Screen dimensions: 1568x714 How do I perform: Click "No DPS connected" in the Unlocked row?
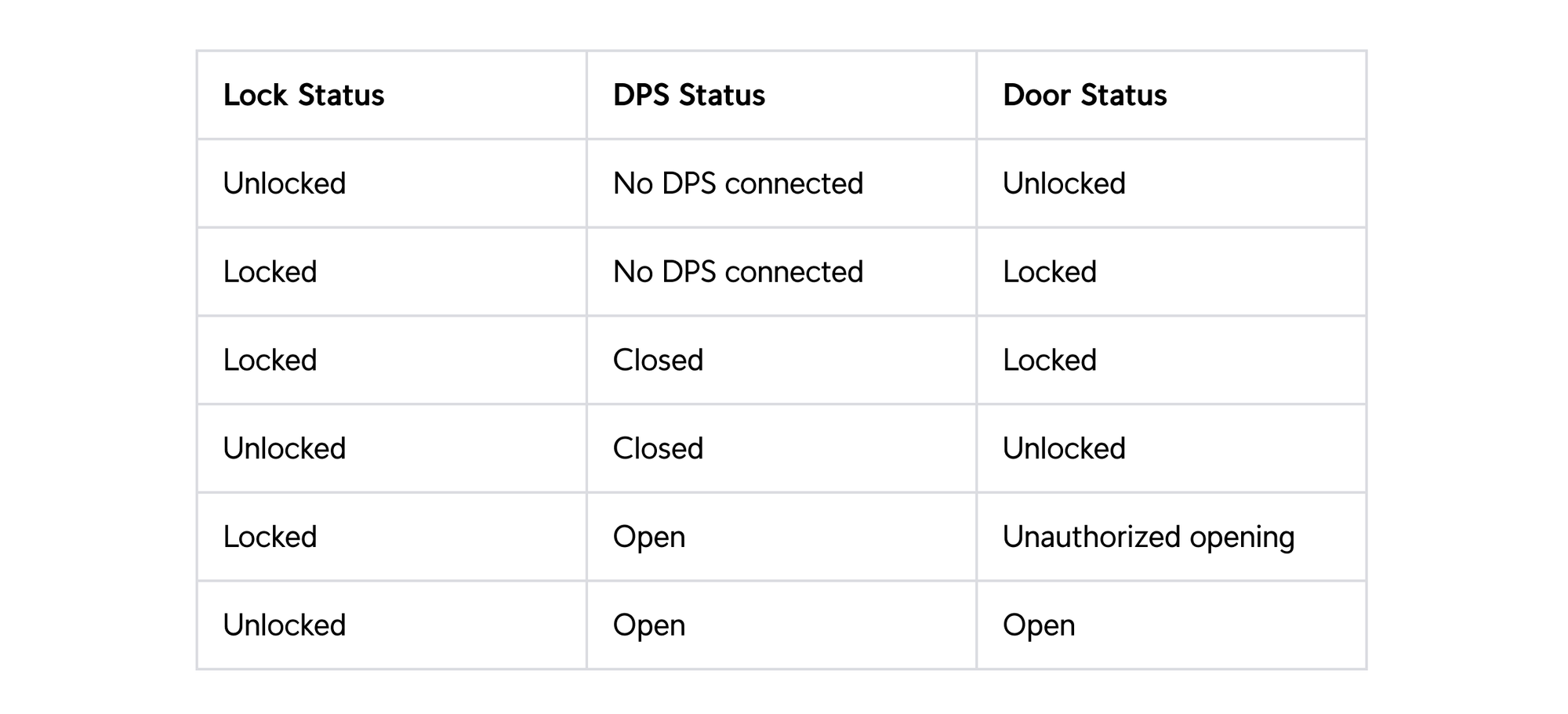pos(737,183)
